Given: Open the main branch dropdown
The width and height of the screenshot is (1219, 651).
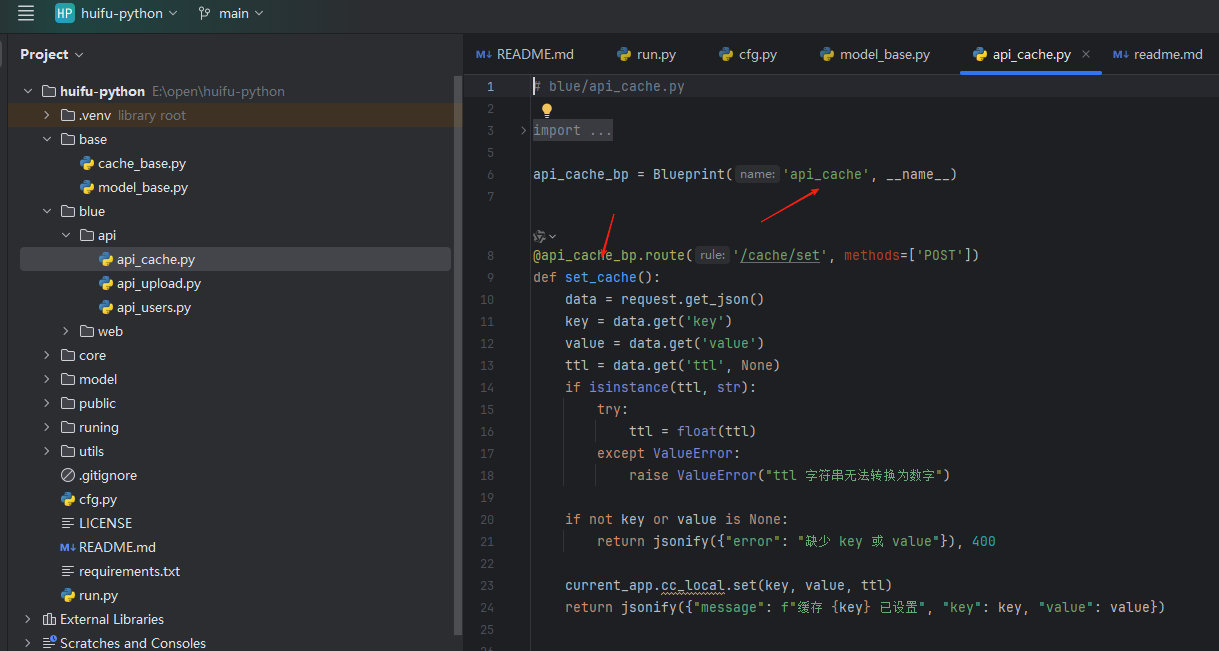Looking at the screenshot, I should click(x=231, y=13).
